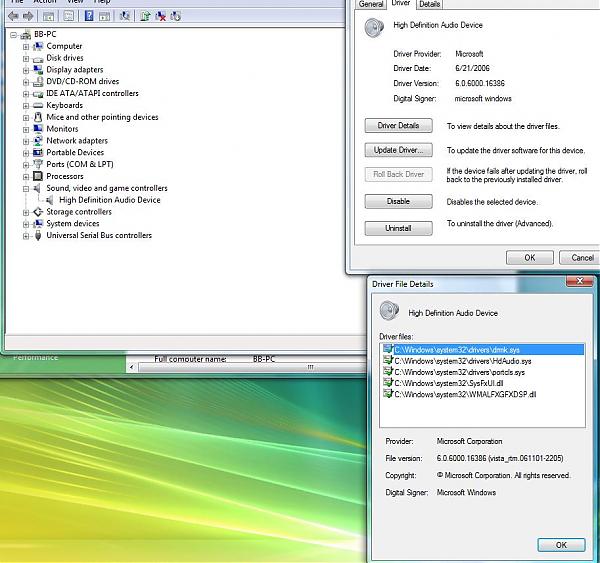The width and height of the screenshot is (600, 563).
Task: Click the Update Driver Software toolbar icon
Action: click(145, 16)
